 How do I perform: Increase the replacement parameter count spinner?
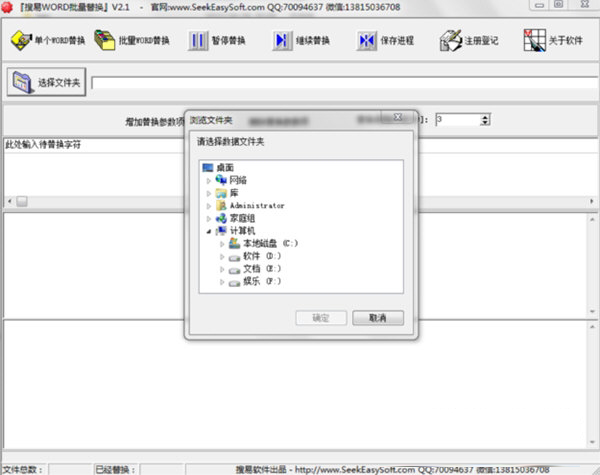click(x=486, y=117)
